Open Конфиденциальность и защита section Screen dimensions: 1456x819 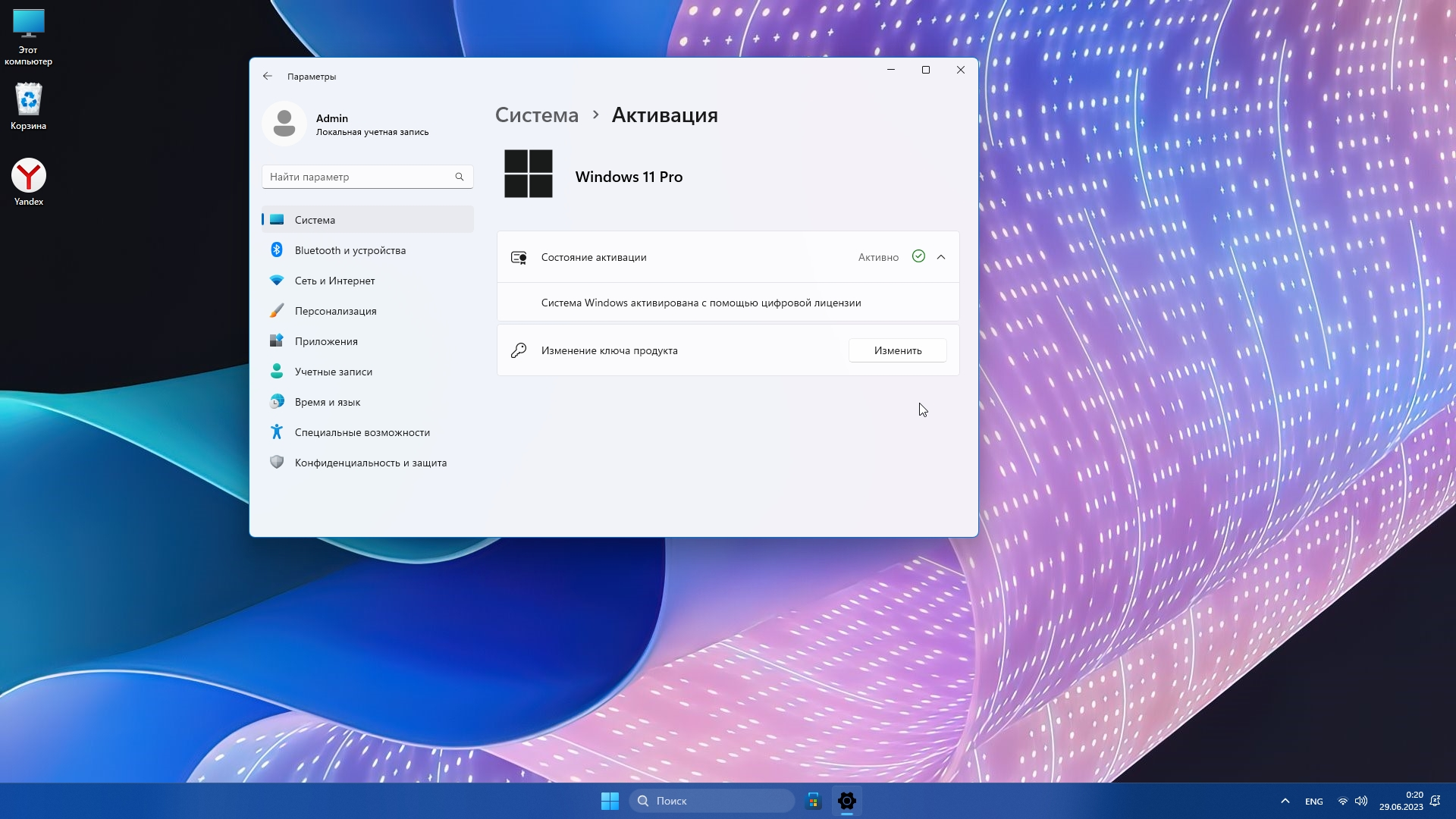pos(370,463)
